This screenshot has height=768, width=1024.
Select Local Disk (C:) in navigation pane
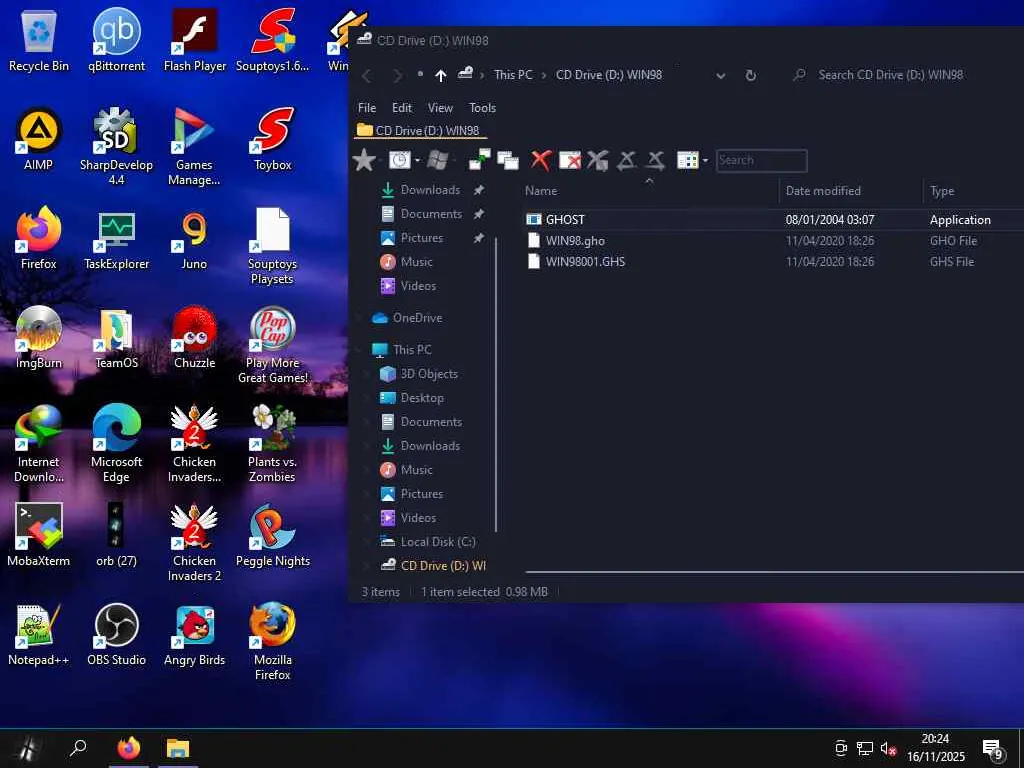point(438,542)
